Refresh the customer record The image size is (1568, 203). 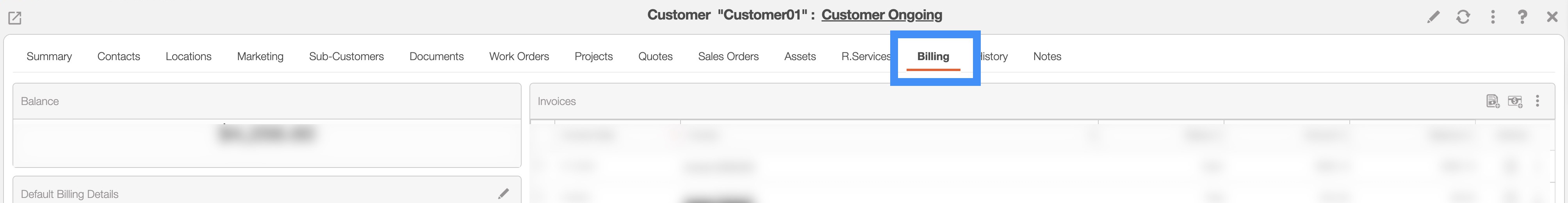point(1463,17)
